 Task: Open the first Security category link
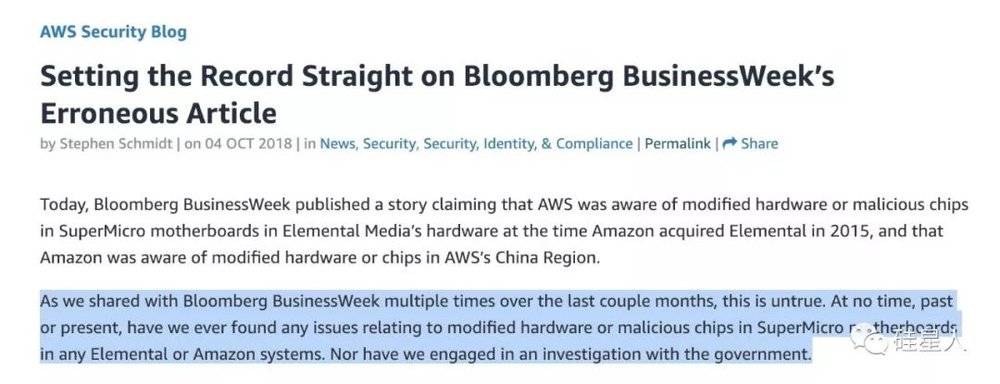pyautogui.click(x=391, y=144)
